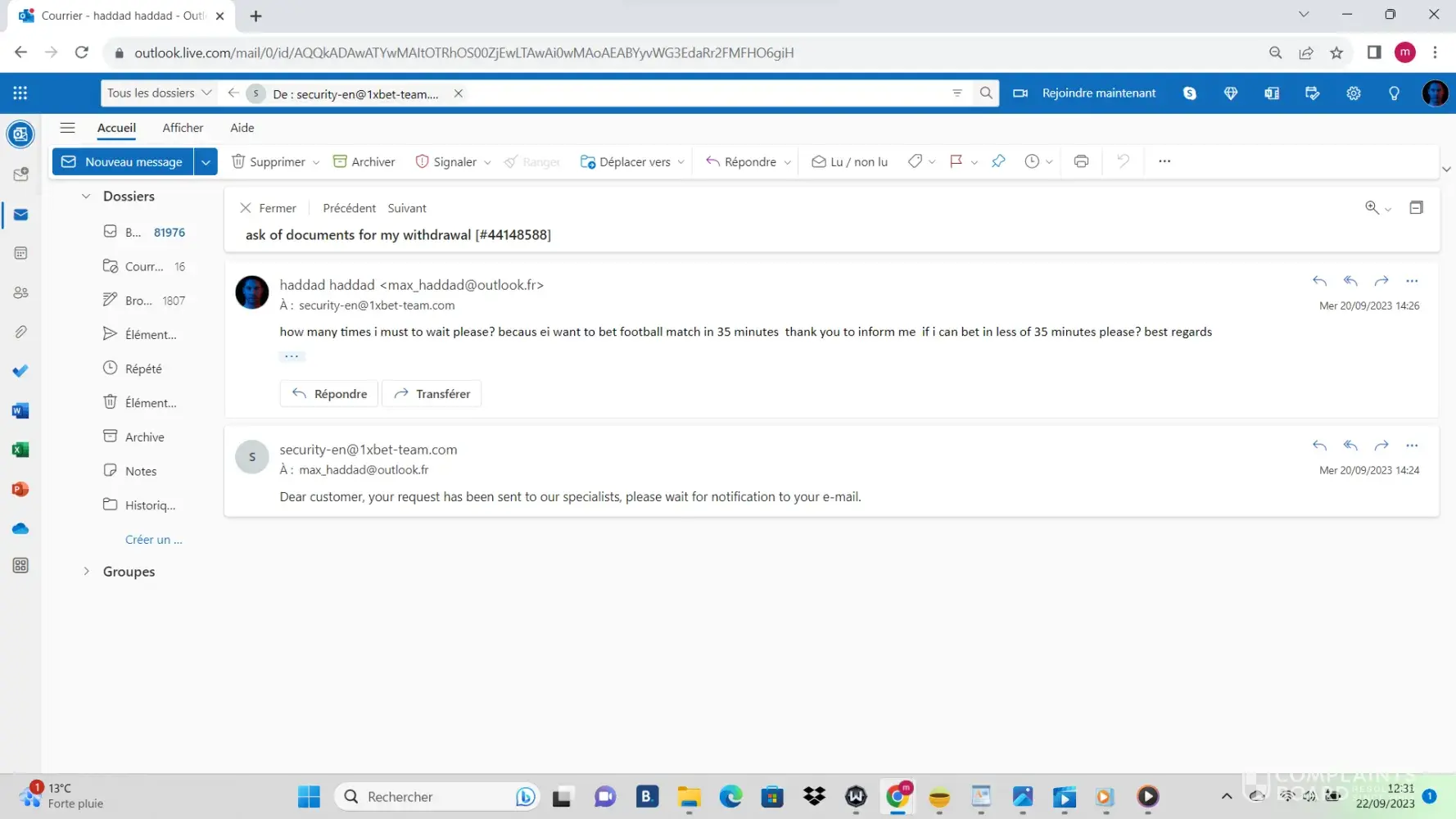Click the Transférer button below the message
The image size is (1456, 819).
432,394
